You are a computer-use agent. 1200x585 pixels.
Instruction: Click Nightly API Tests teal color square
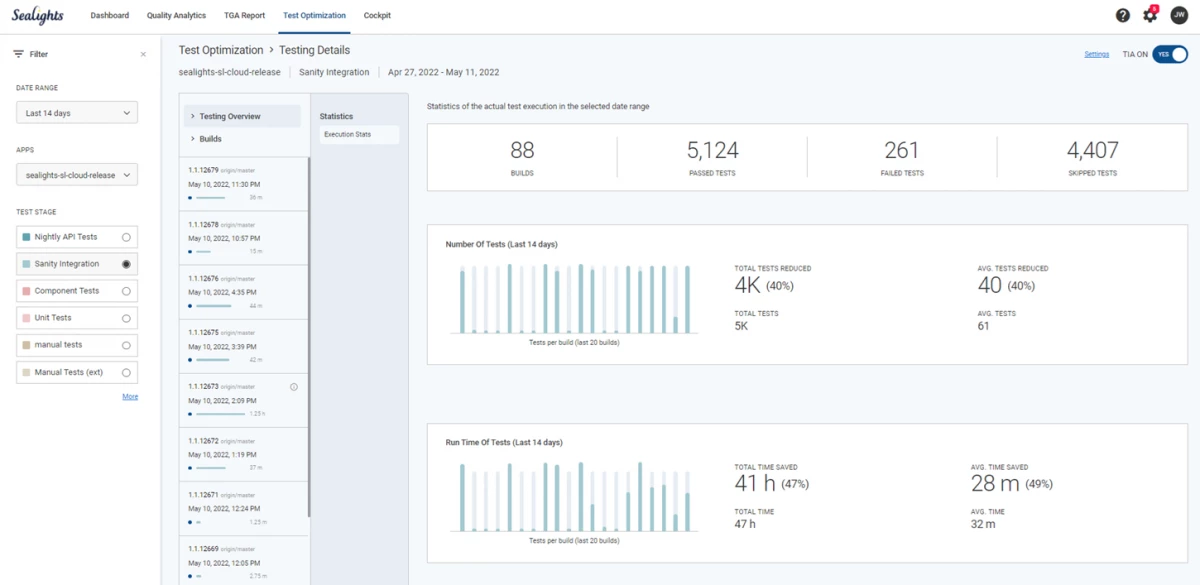(x=26, y=237)
